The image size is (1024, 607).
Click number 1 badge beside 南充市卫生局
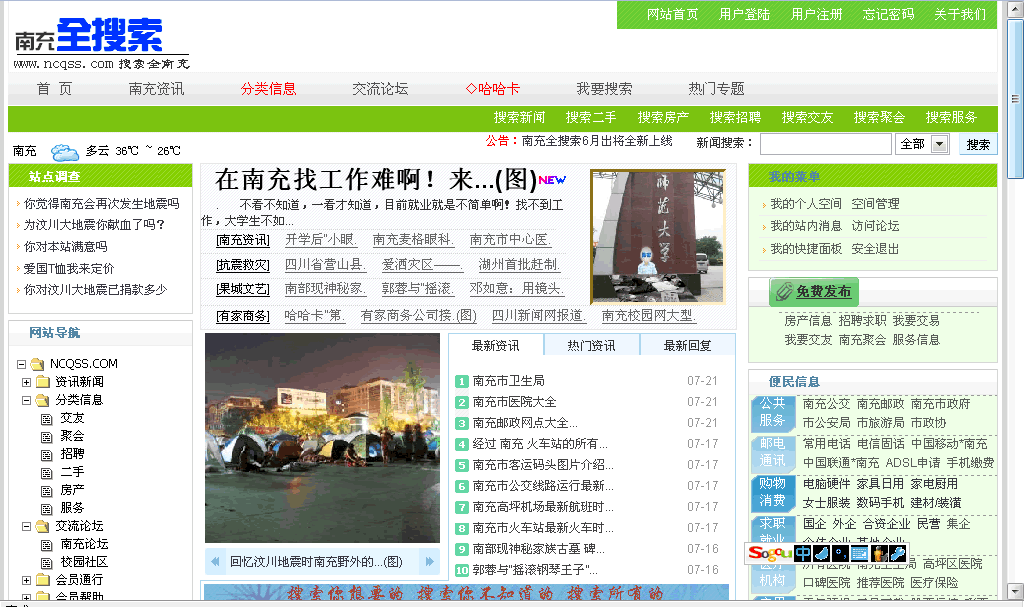tap(462, 382)
